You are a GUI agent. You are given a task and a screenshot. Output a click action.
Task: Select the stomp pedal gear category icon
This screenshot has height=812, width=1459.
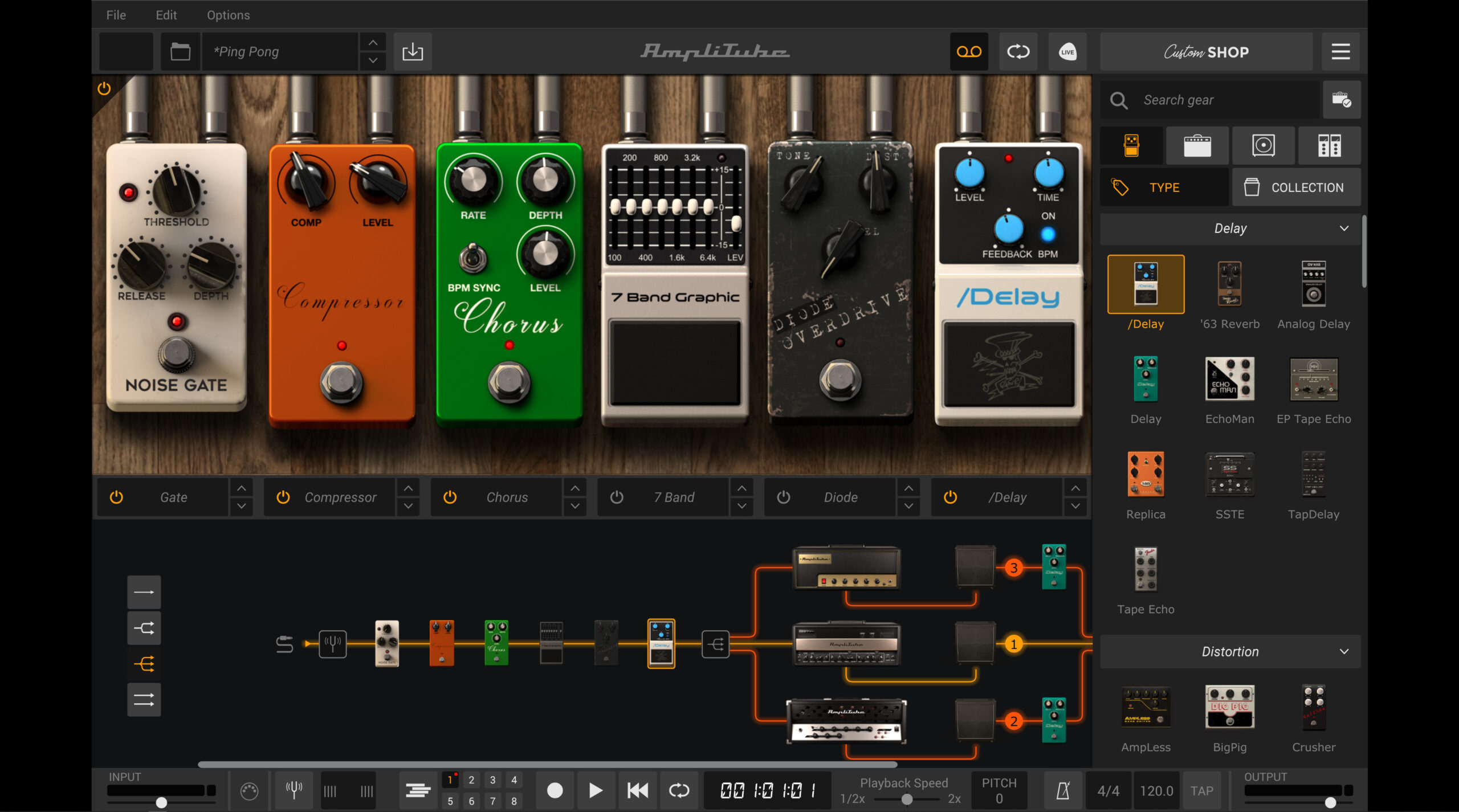point(1131,146)
